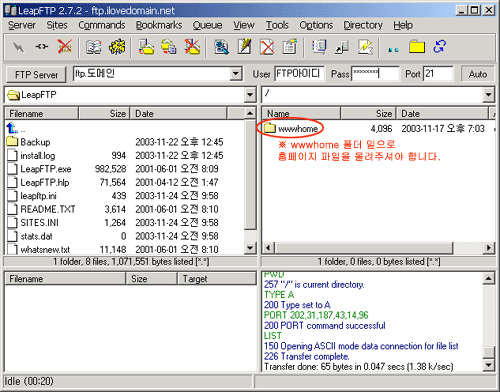Click the queue Target column header
The image size is (500, 392).
pos(216,278)
